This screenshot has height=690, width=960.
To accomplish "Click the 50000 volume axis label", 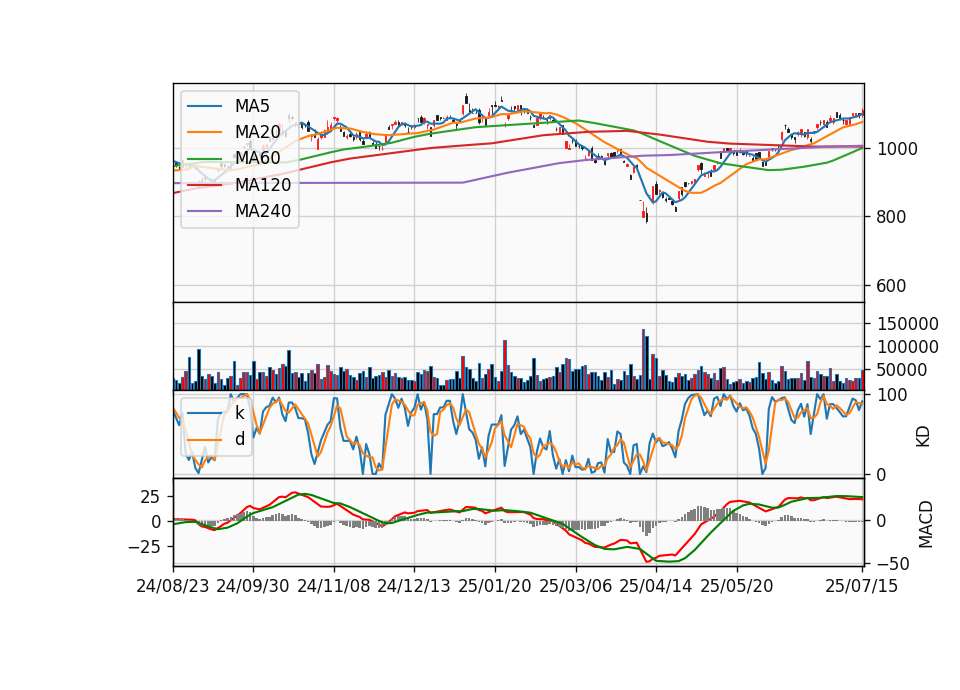I will (x=902, y=370).
